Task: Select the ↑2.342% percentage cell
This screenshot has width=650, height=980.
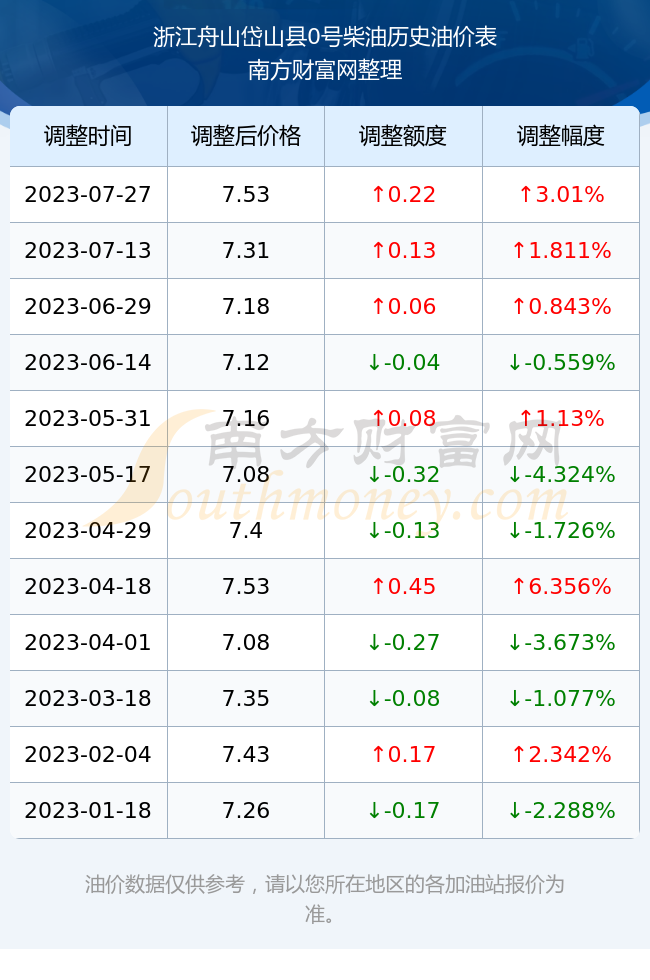Action: tap(561, 754)
